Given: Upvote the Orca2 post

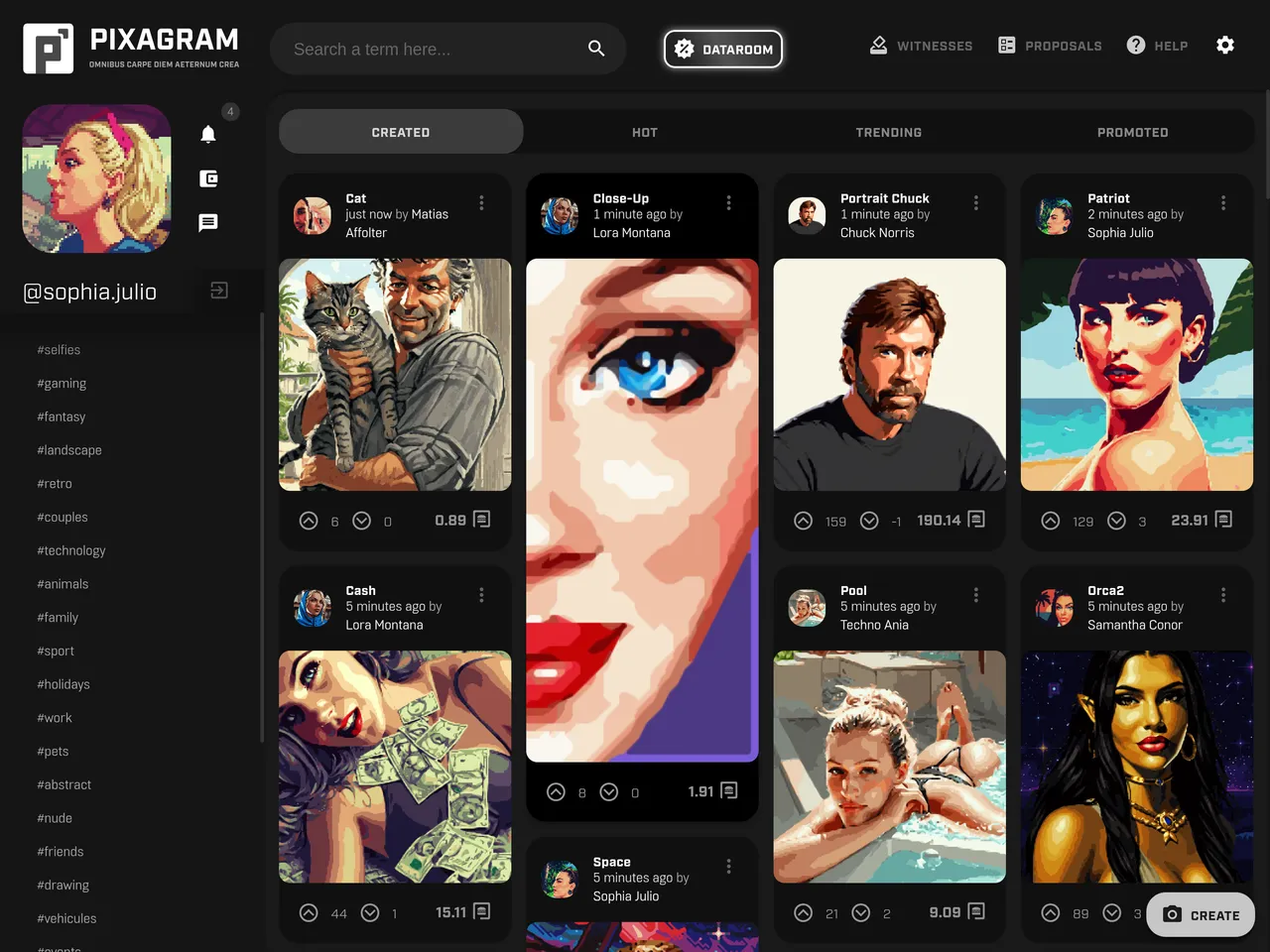Looking at the screenshot, I should click(1051, 912).
